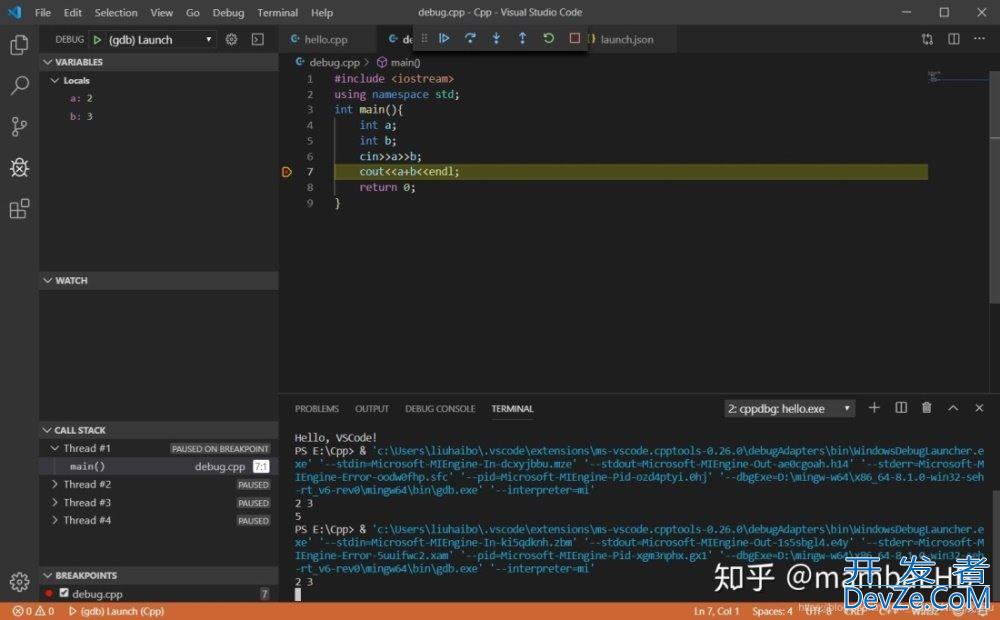Open the File menu
The image size is (1000, 620).
(x=43, y=12)
